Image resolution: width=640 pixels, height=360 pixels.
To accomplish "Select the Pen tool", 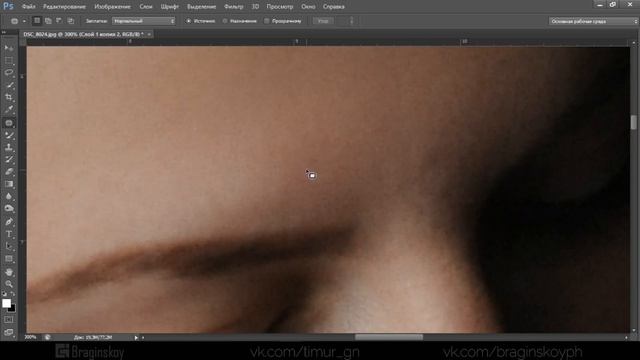I will [9, 222].
